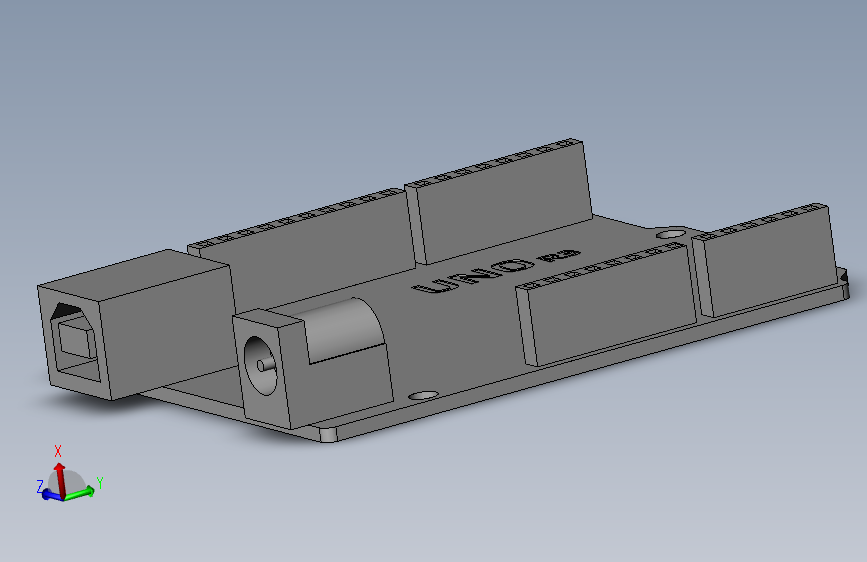Click the mounting hole next to the power jack
Viewport: 867px width, 562px height.
coord(423,396)
